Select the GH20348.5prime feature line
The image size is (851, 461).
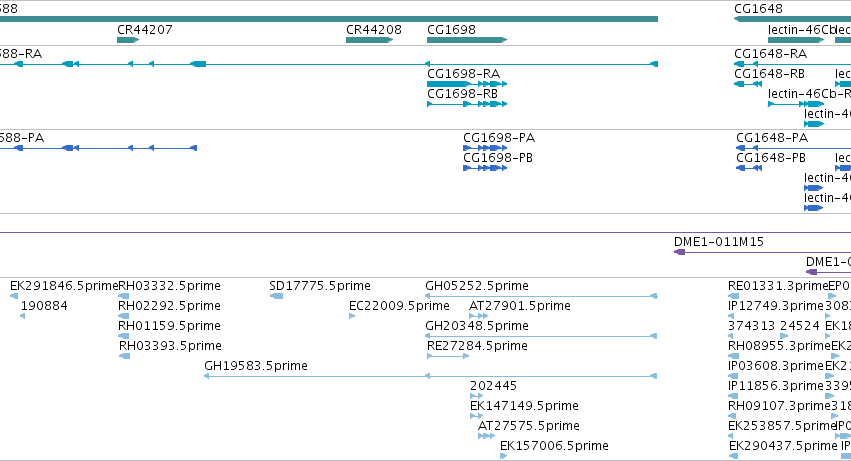point(541,336)
